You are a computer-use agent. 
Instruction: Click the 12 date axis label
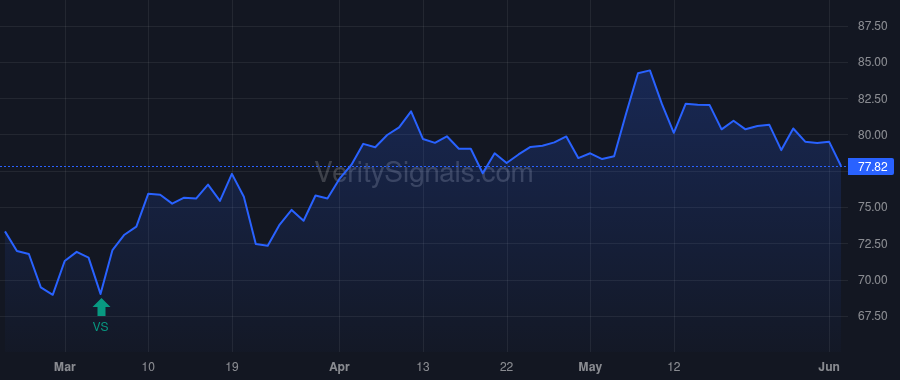coord(674,367)
